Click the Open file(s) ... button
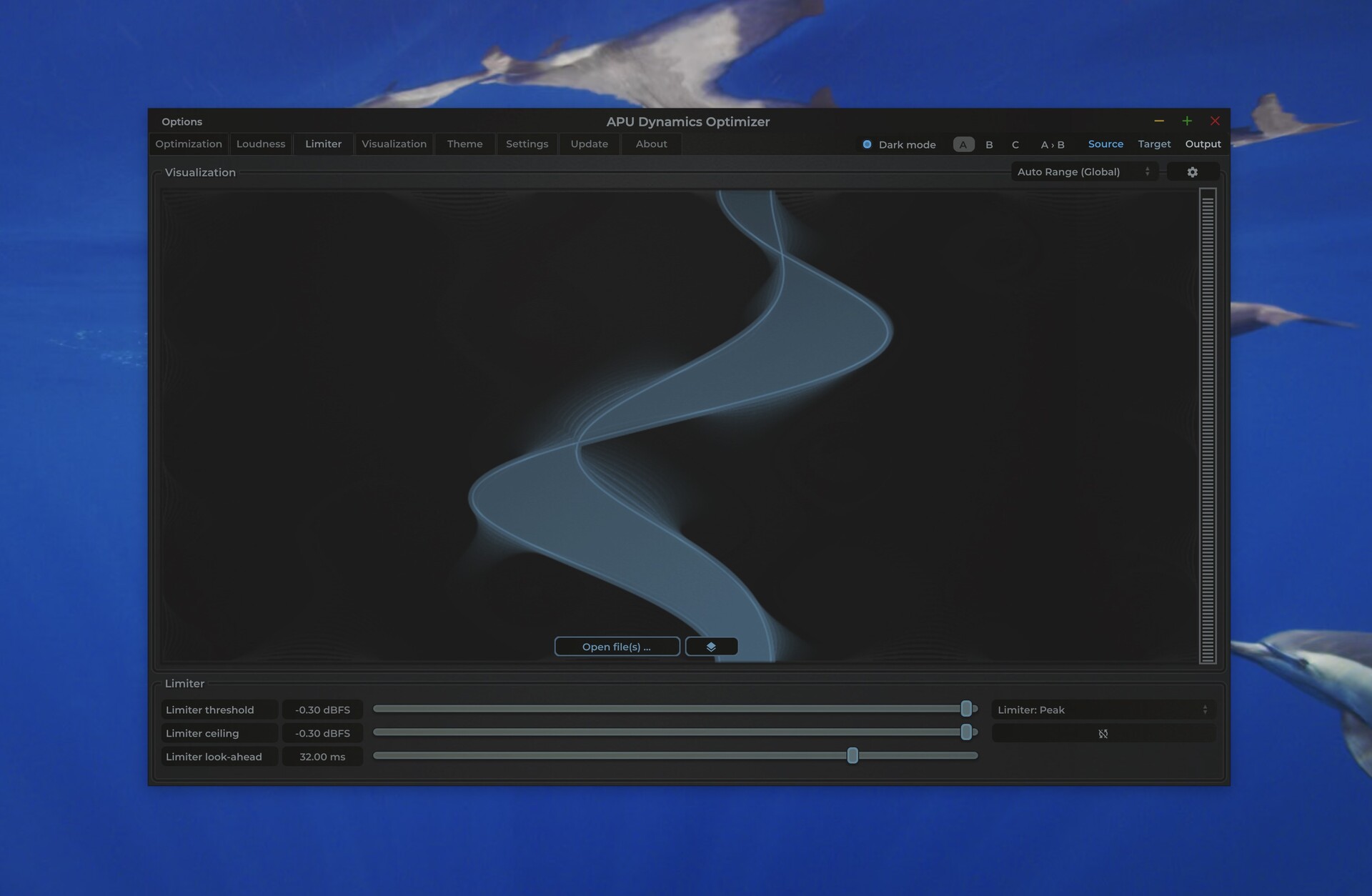Viewport: 1372px width, 896px height. click(x=617, y=647)
